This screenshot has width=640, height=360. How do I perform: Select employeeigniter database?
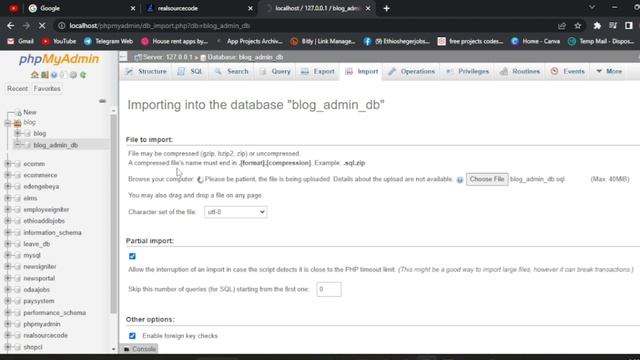(46, 209)
